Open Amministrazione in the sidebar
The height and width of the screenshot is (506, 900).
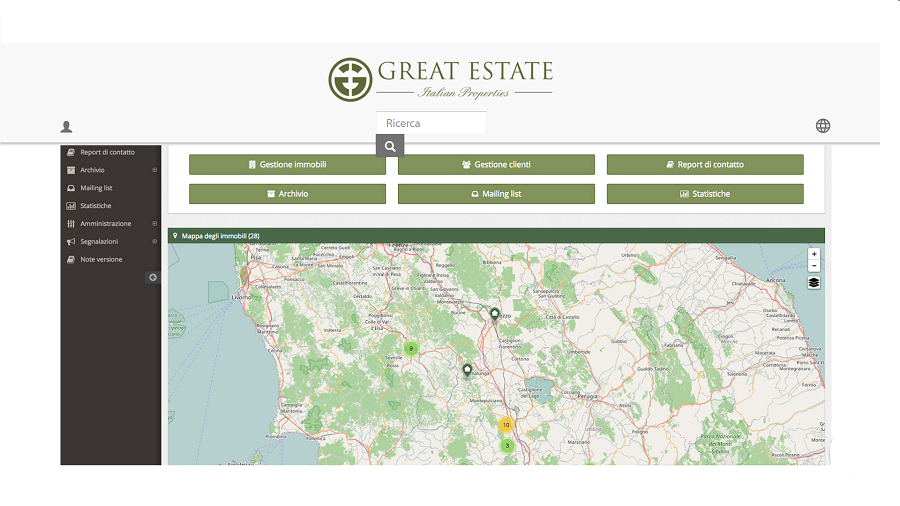tap(106, 223)
